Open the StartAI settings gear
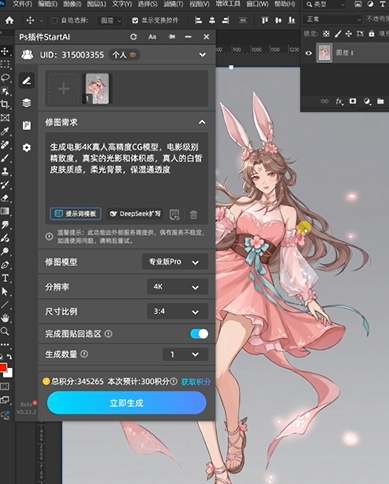 [x=27, y=147]
